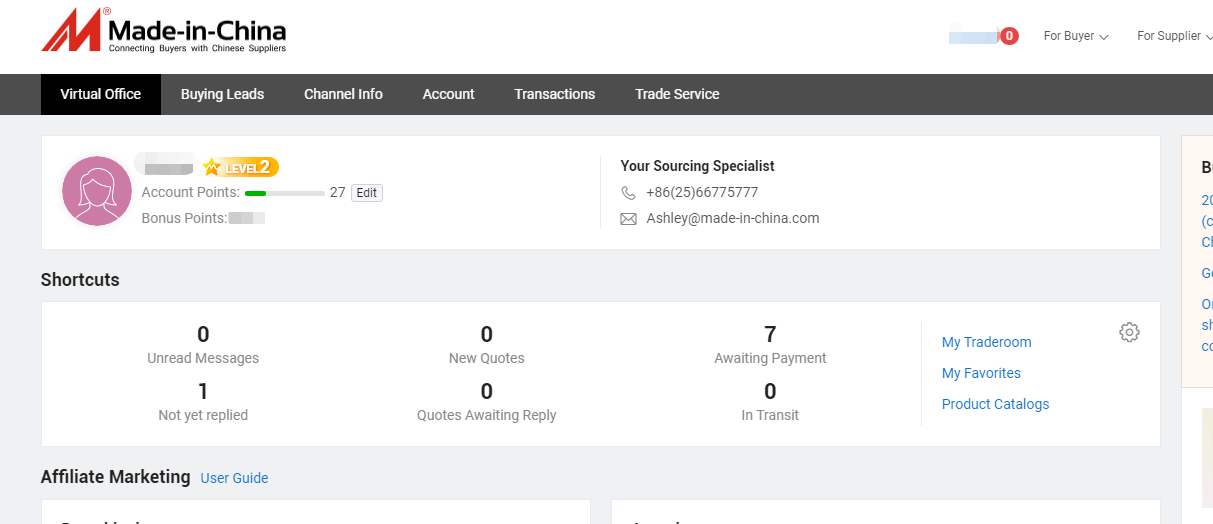Screen dimensions: 1213x524
Task: Expand the For Buyer dropdown
Action: click(x=1075, y=36)
